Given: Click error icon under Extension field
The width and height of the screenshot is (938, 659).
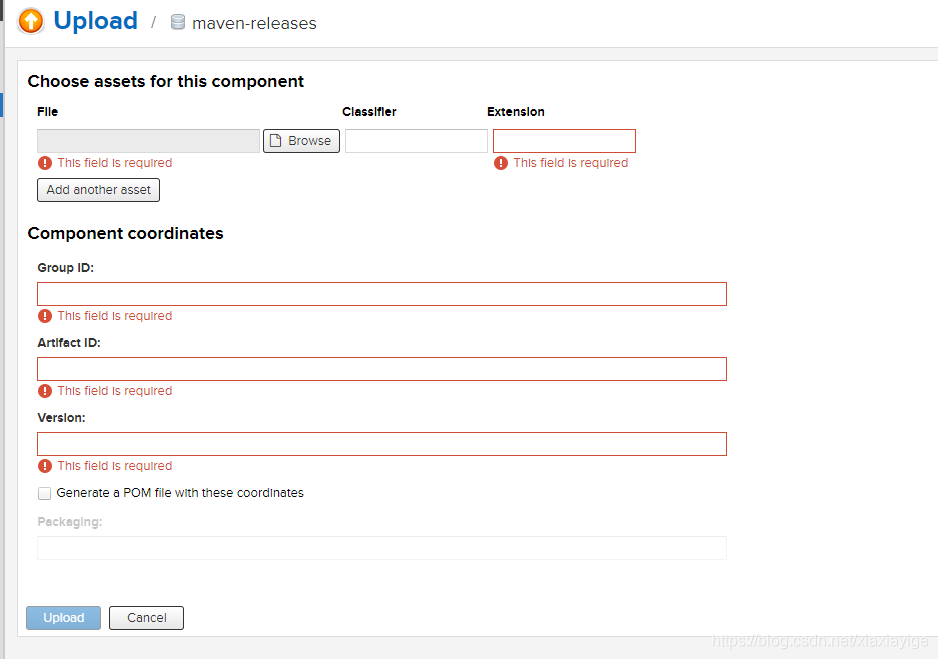Looking at the screenshot, I should [x=501, y=163].
